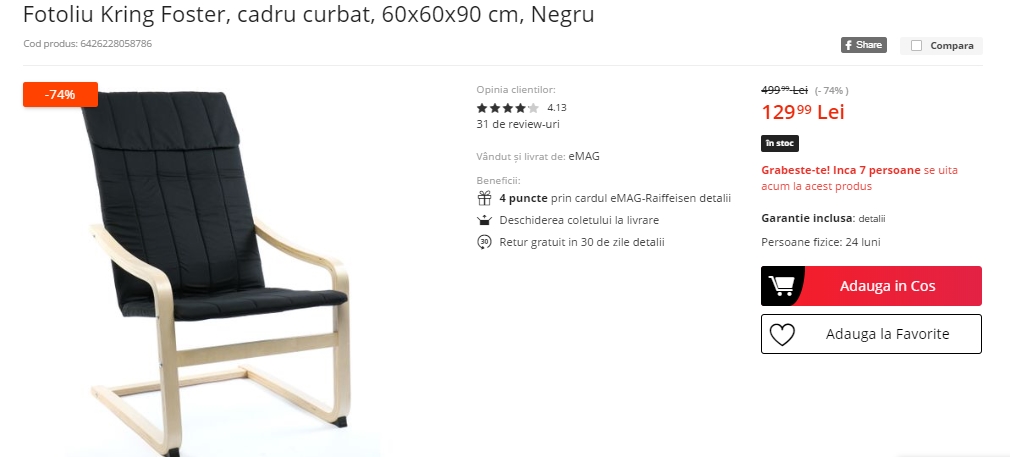Click the 30-day return icon
The width and height of the screenshot is (1010, 457).
(484, 242)
